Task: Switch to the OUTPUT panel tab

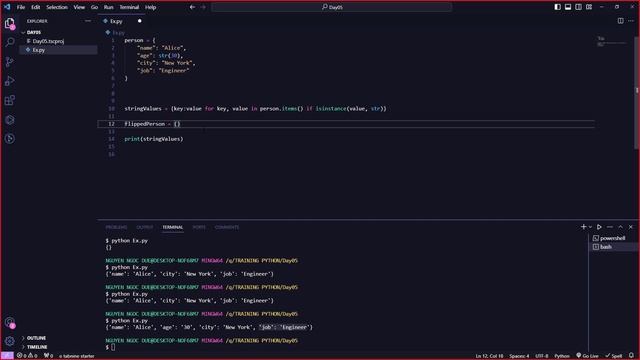Action: [x=144, y=227]
